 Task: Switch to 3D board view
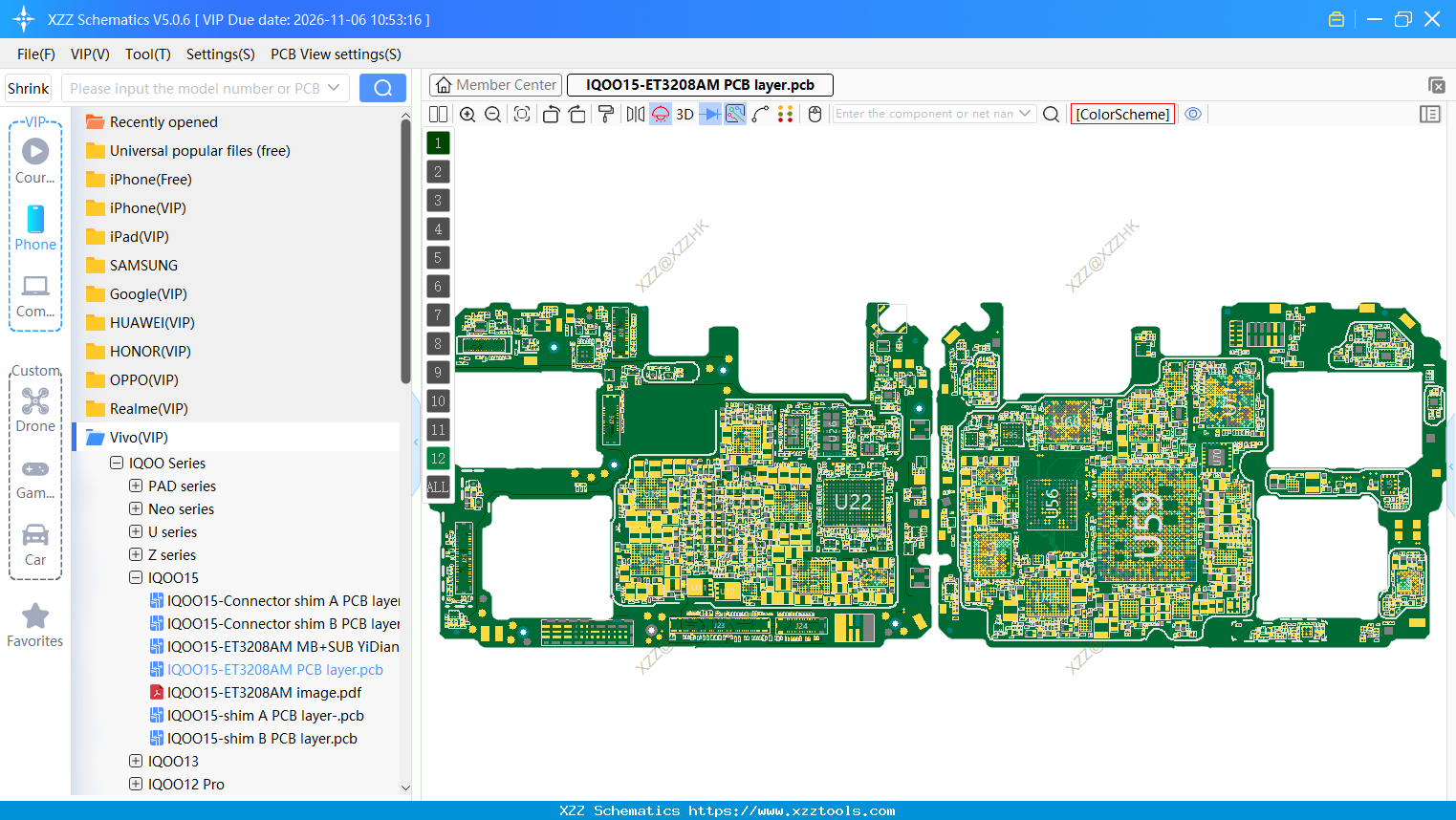pyautogui.click(x=683, y=114)
